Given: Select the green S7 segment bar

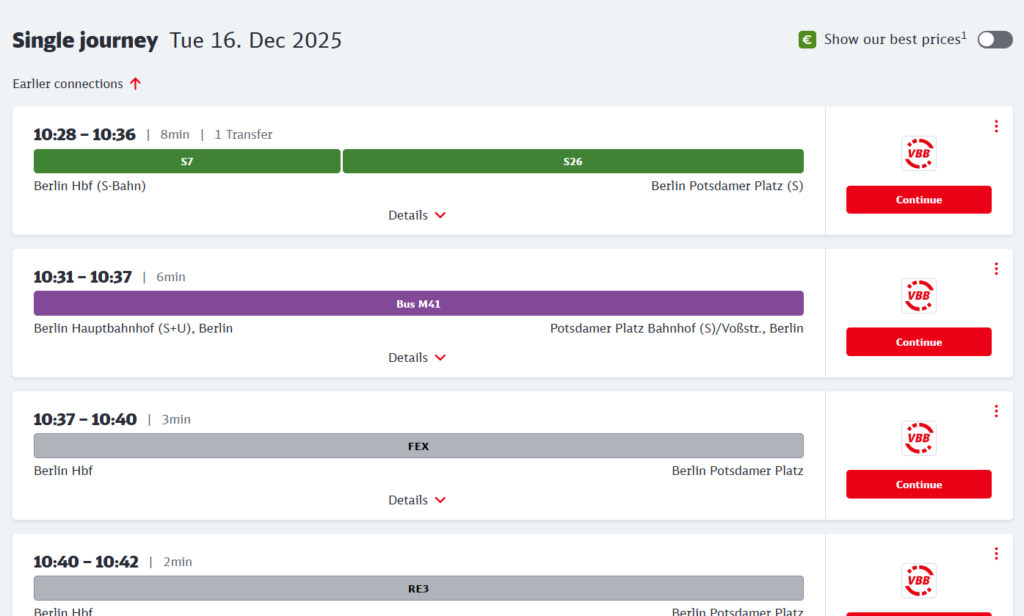Looking at the screenshot, I should coord(187,161).
